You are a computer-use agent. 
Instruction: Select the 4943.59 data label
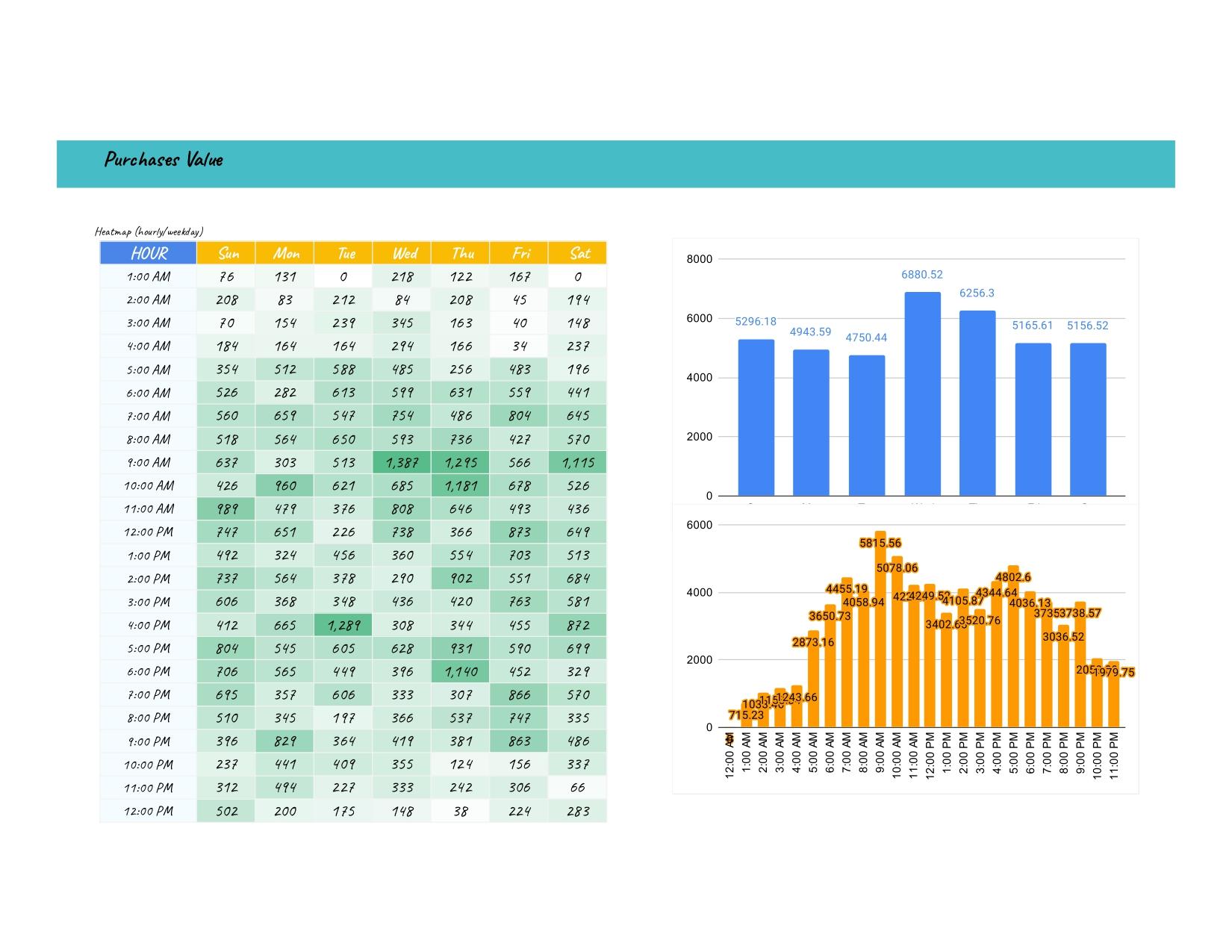coord(811,332)
